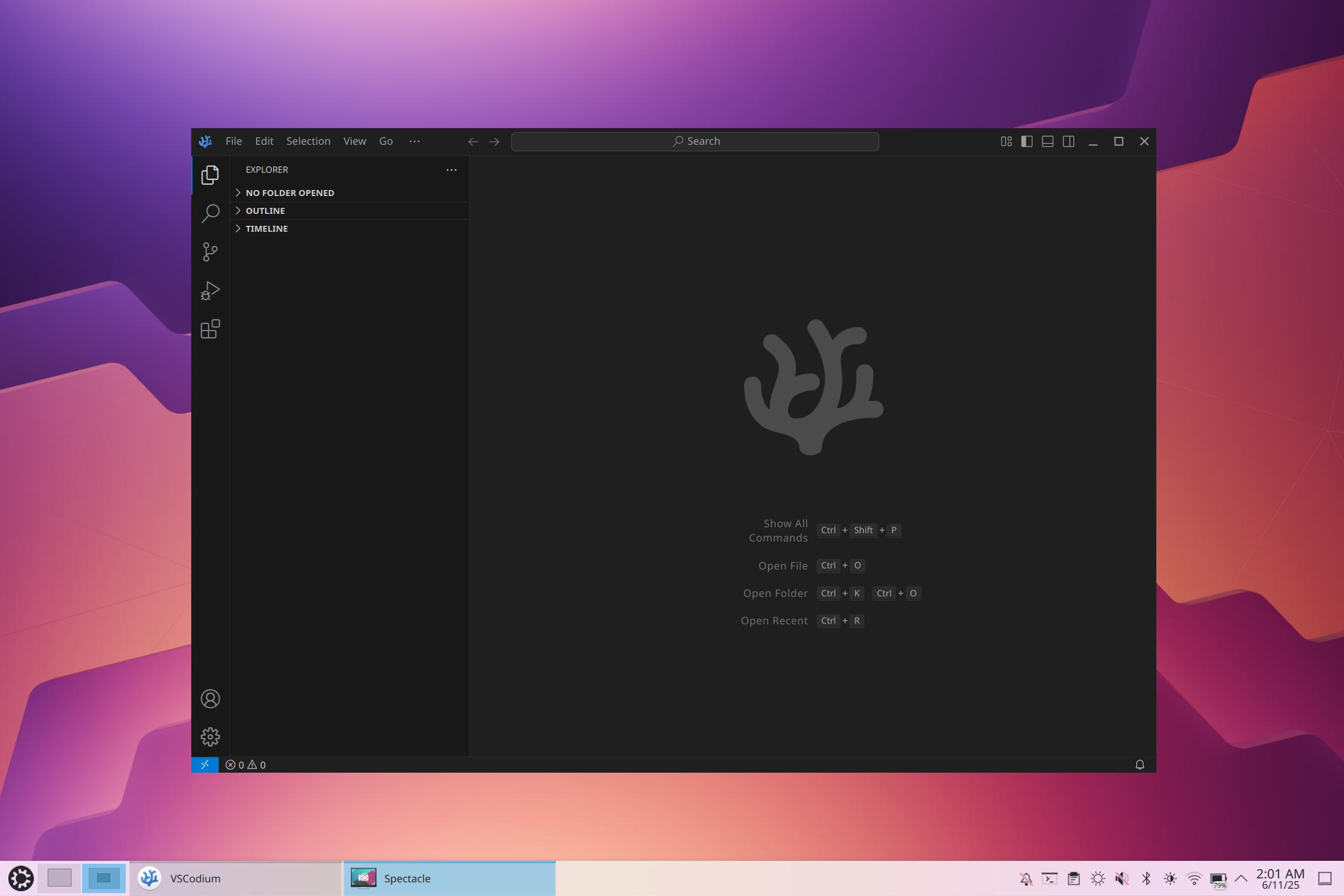Toggle the secondary sidebar visibility
1344x896 pixels.
tap(1068, 141)
